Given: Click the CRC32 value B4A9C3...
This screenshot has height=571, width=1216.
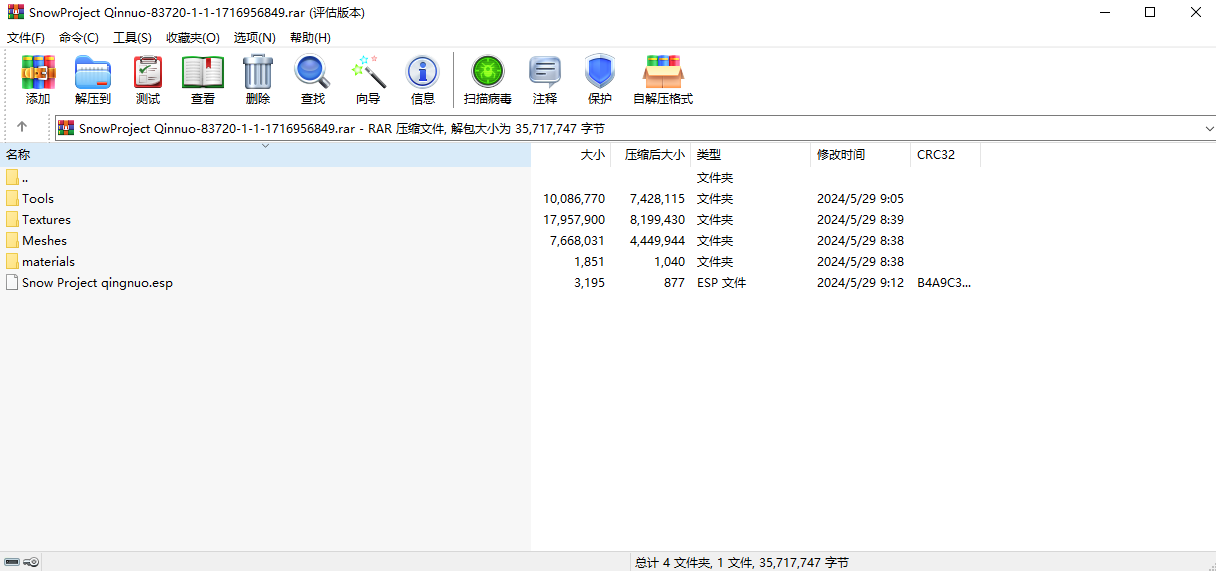Looking at the screenshot, I should 944,282.
